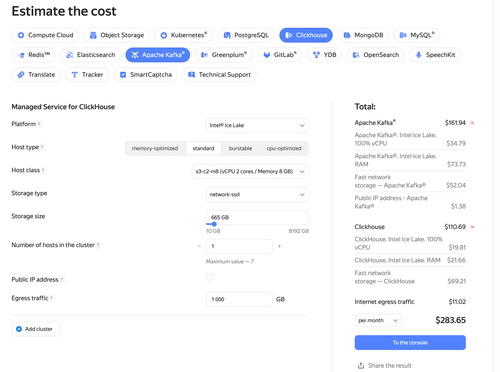Click the Redis chip icon
500x372 pixels.
pyautogui.click(x=21, y=55)
